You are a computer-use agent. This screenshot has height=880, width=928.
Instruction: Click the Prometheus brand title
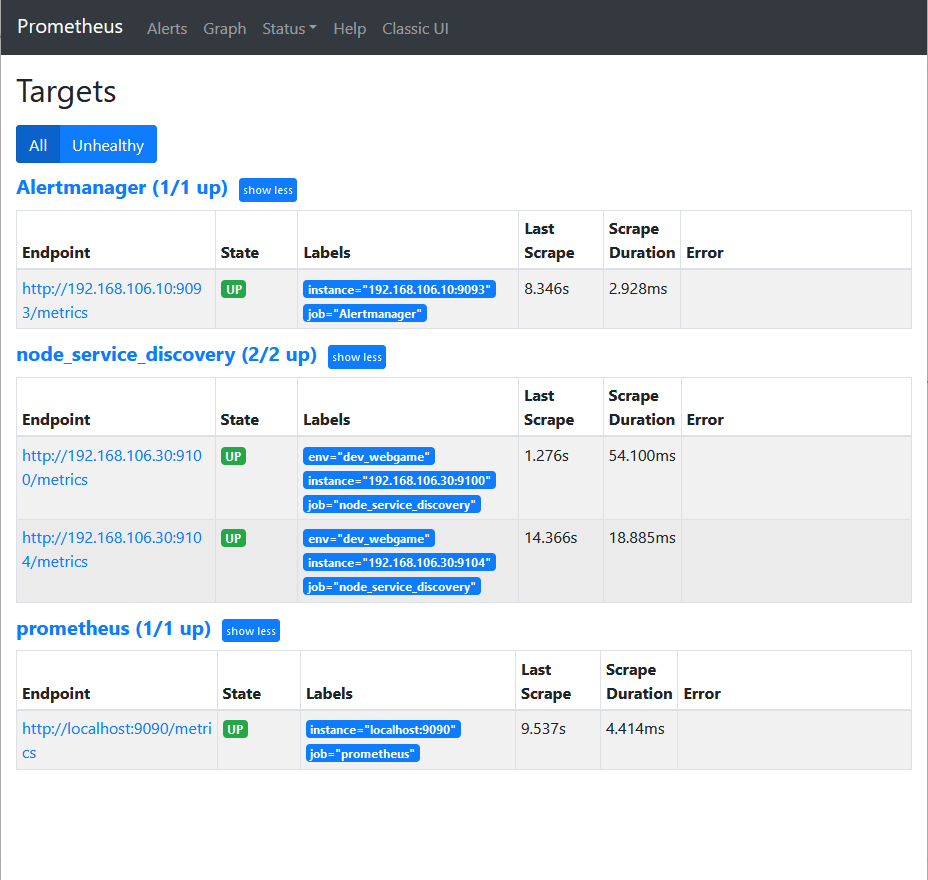70,27
